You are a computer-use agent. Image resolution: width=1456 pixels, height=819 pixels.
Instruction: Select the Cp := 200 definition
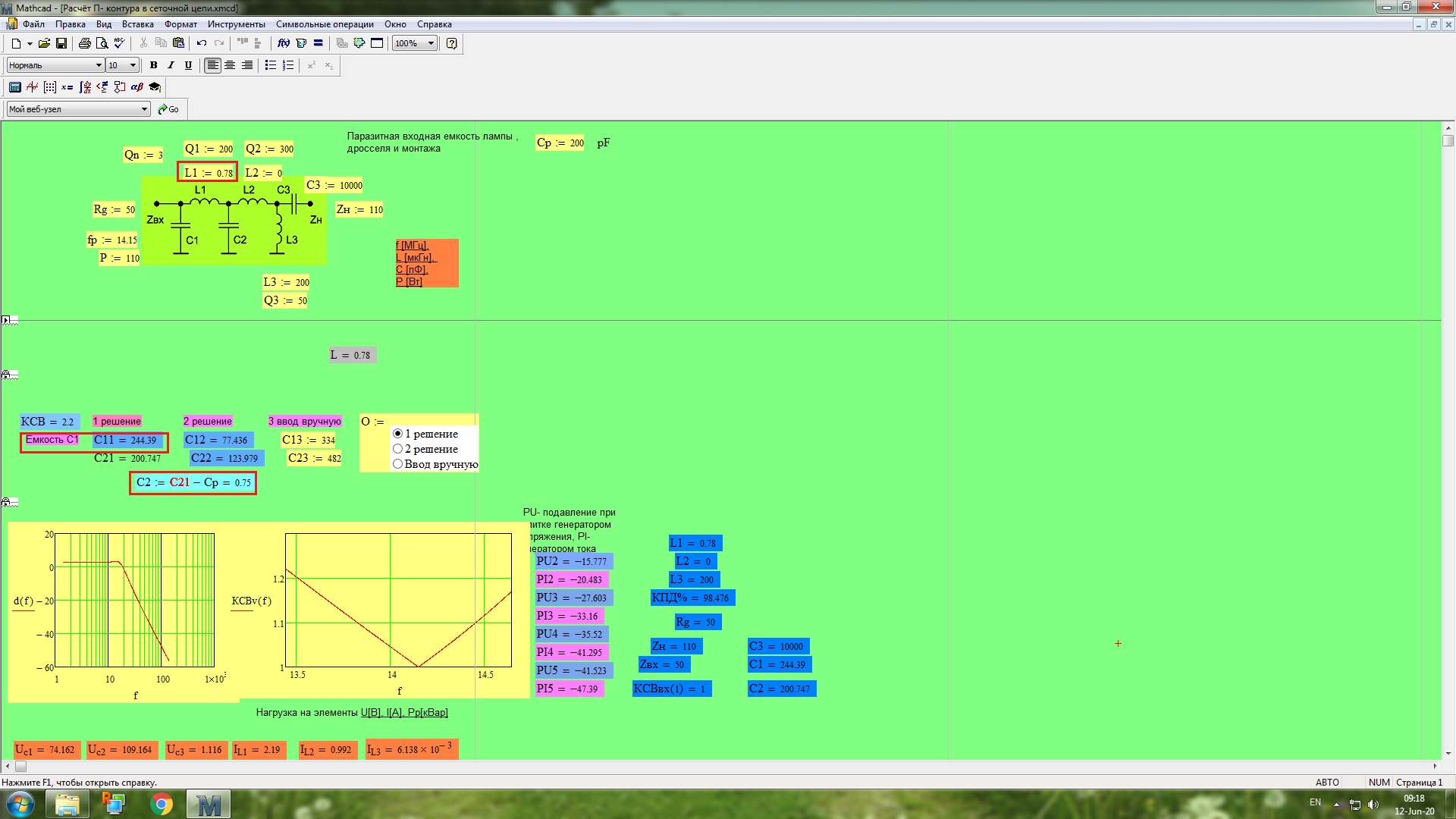point(560,143)
